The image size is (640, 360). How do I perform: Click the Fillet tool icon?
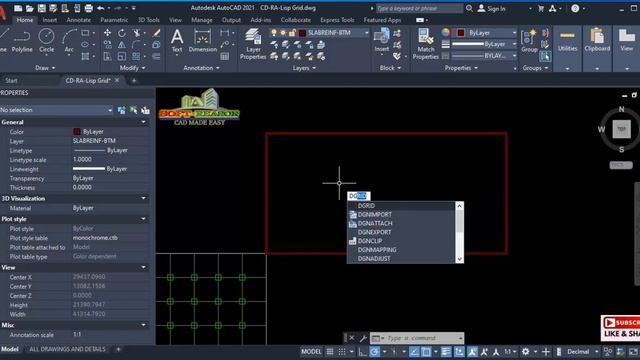coord(136,45)
